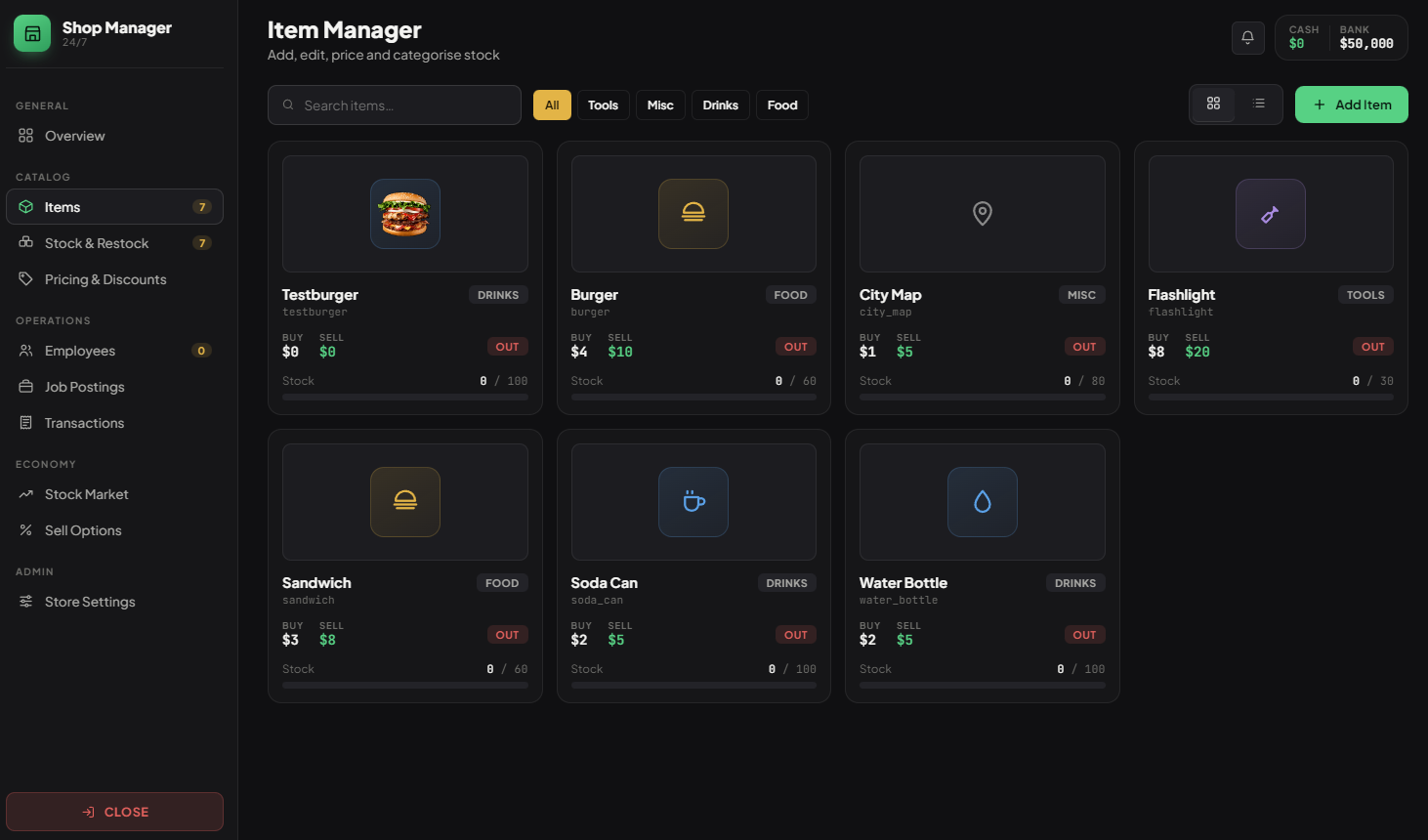Image resolution: width=1428 pixels, height=840 pixels.
Task: Click the Burger sell price $10
Action: click(620, 352)
